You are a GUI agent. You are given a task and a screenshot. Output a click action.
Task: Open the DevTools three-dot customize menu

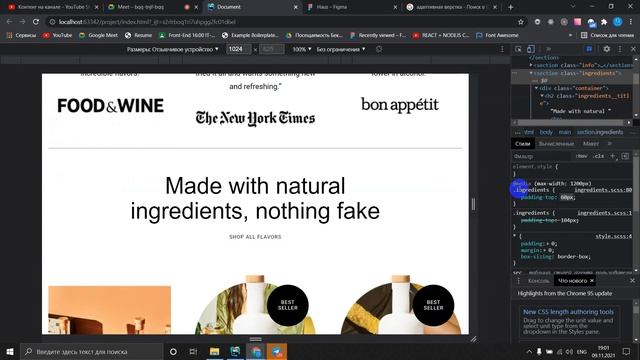click(x=620, y=49)
